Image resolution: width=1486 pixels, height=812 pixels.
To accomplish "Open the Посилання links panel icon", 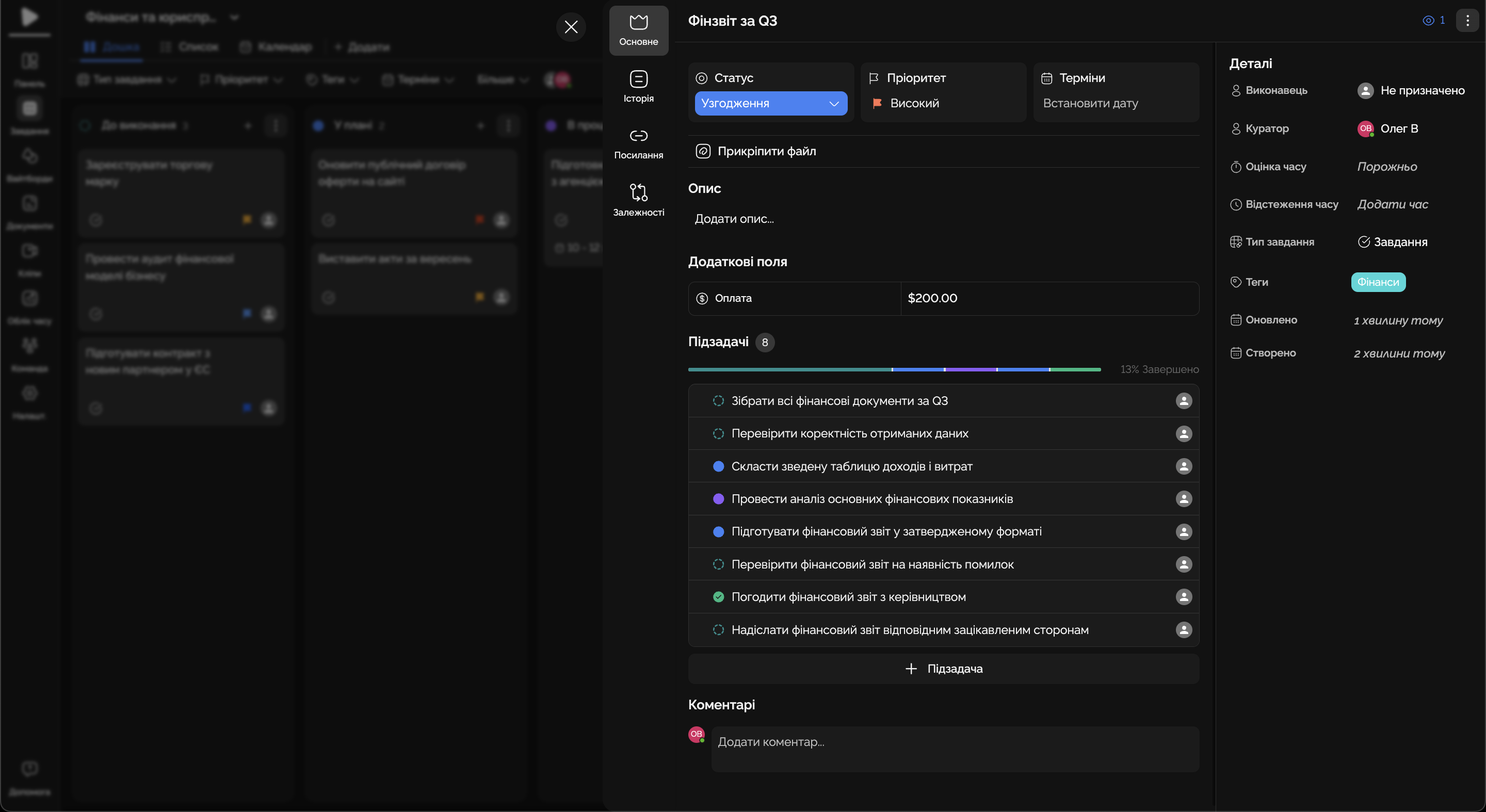I will pos(638,136).
